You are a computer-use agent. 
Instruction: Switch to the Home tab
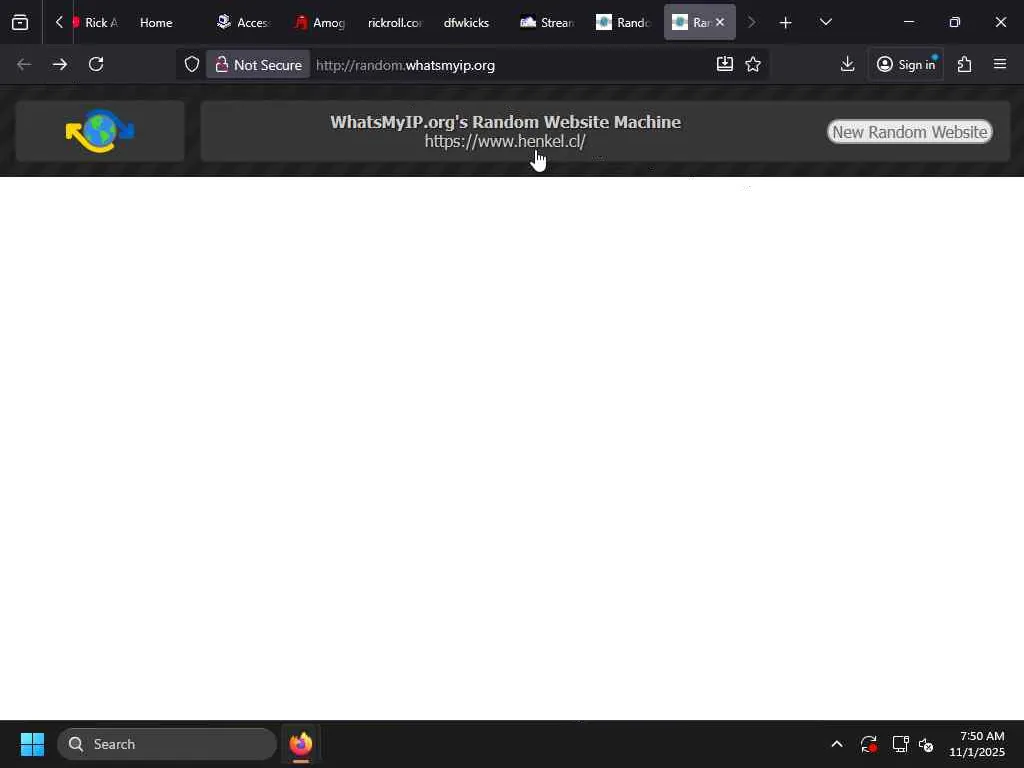156,22
